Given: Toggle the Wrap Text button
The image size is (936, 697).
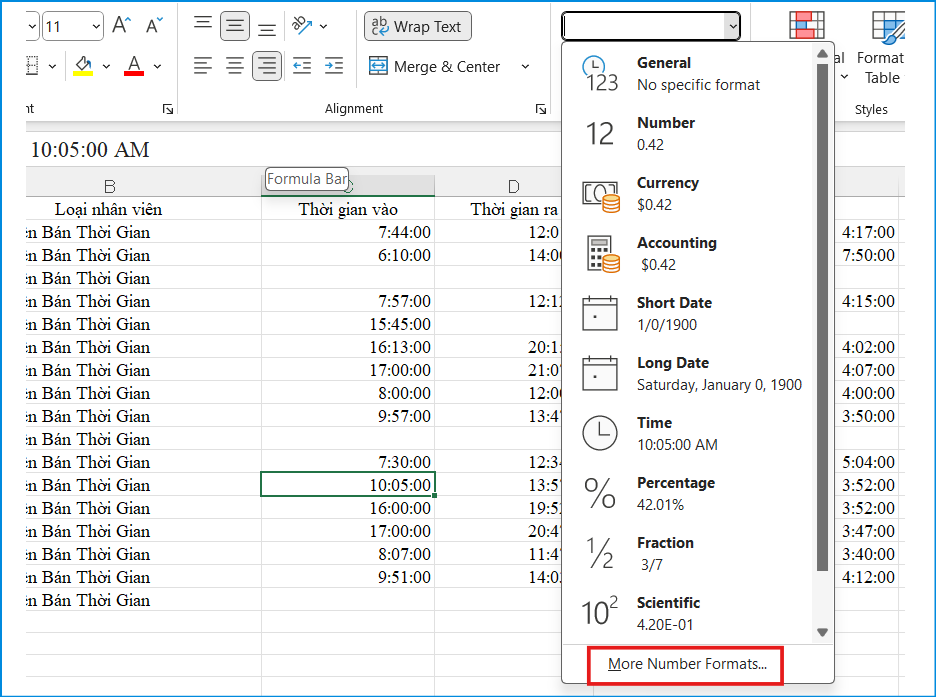Looking at the screenshot, I should tap(417, 26).
